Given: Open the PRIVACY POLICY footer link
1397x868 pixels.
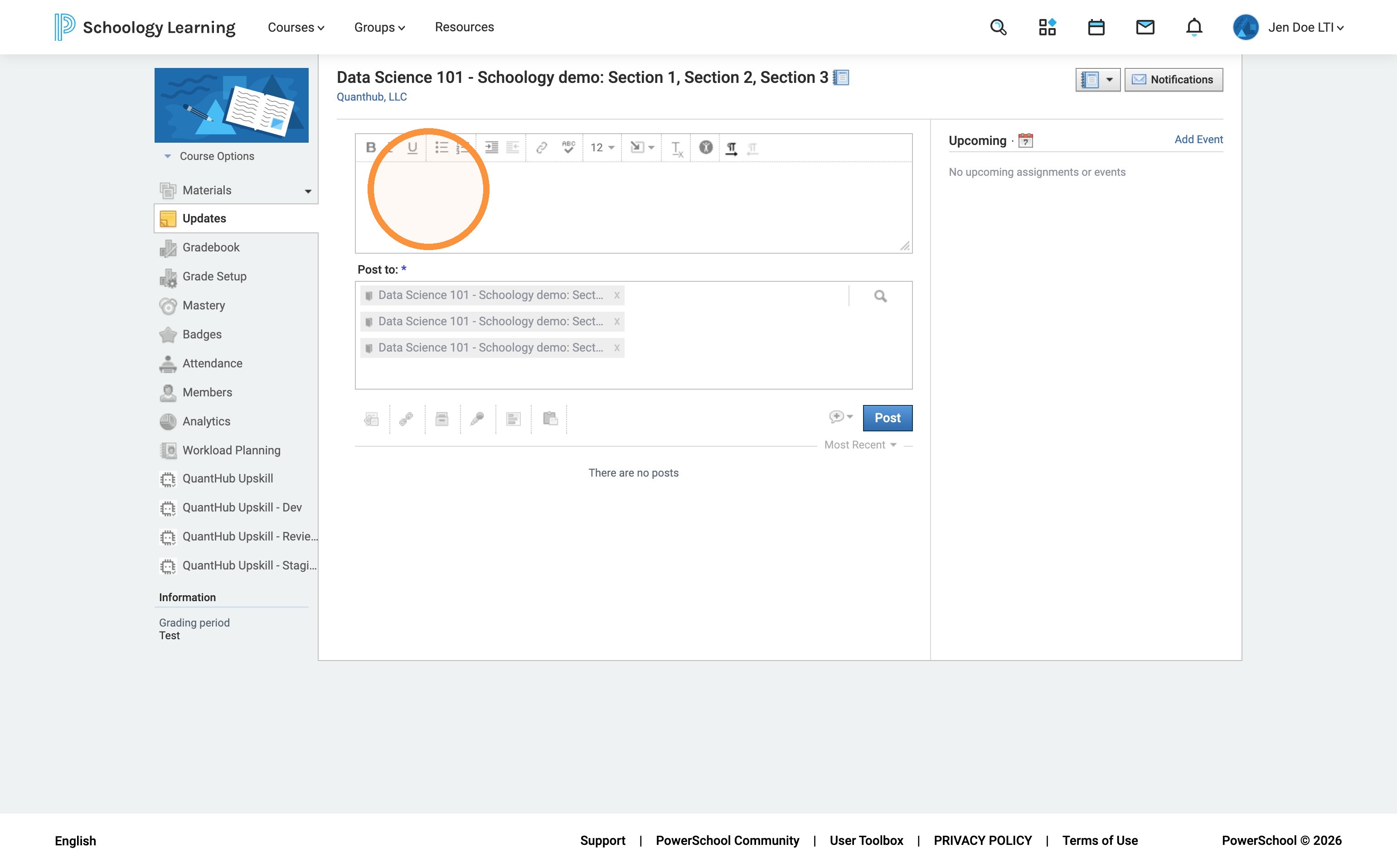Looking at the screenshot, I should [982, 840].
